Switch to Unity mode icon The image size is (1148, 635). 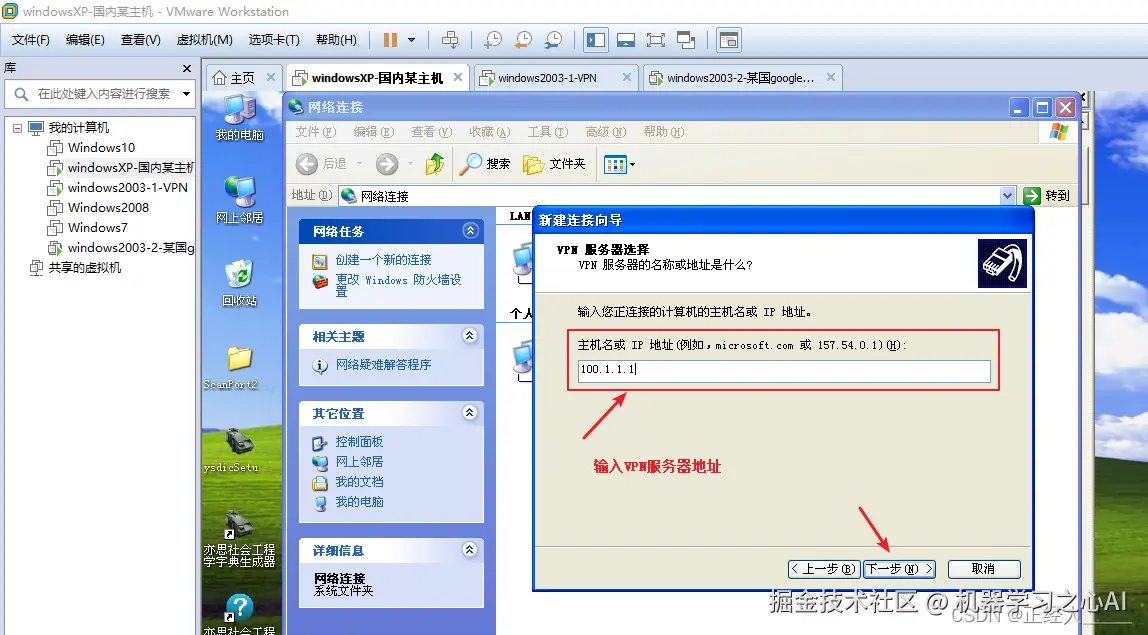point(686,40)
